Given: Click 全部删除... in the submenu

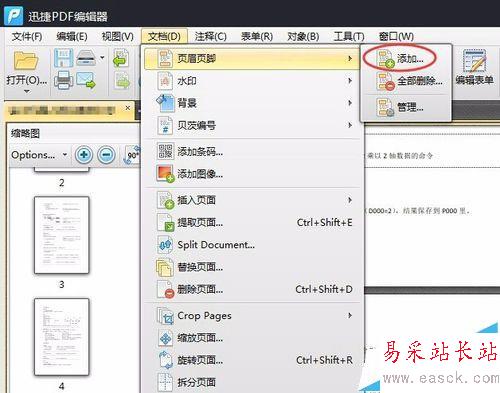Looking at the screenshot, I should click(x=406, y=81).
